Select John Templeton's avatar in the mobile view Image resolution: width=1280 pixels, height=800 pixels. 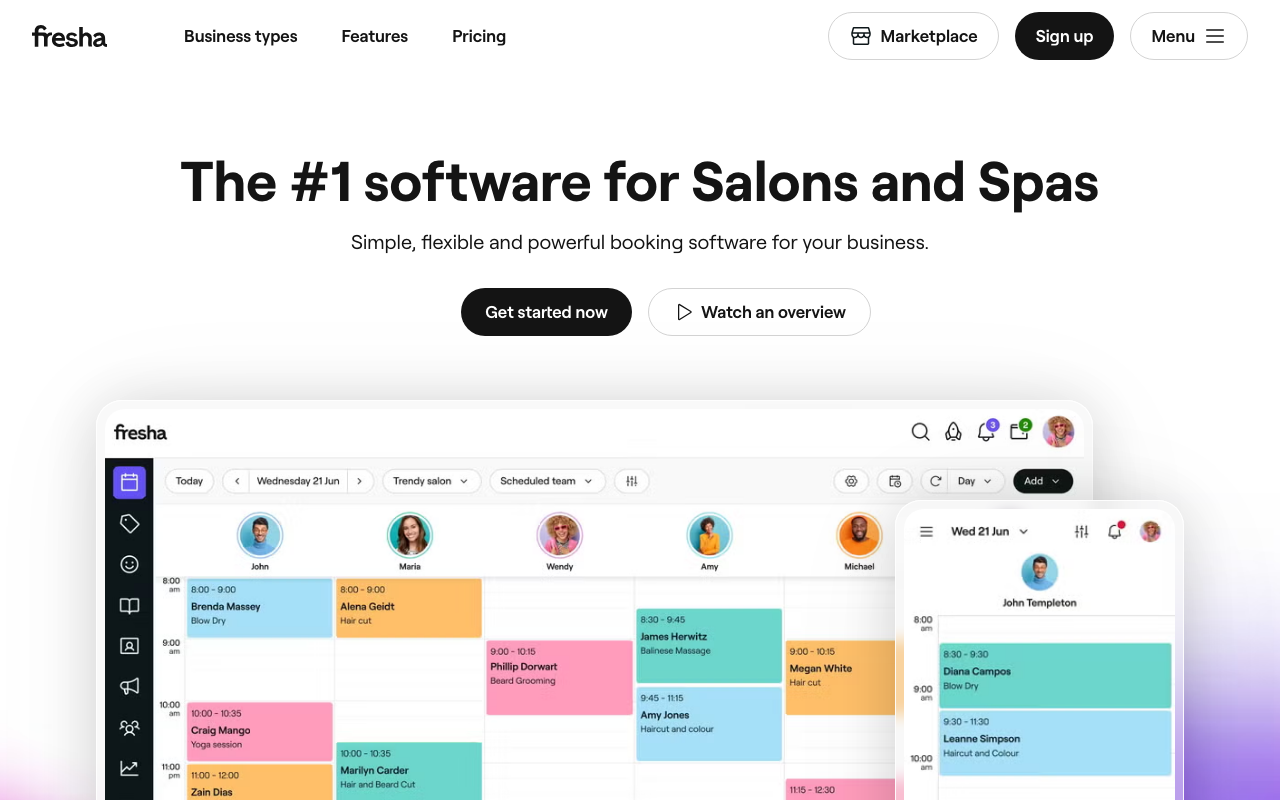1040,573
